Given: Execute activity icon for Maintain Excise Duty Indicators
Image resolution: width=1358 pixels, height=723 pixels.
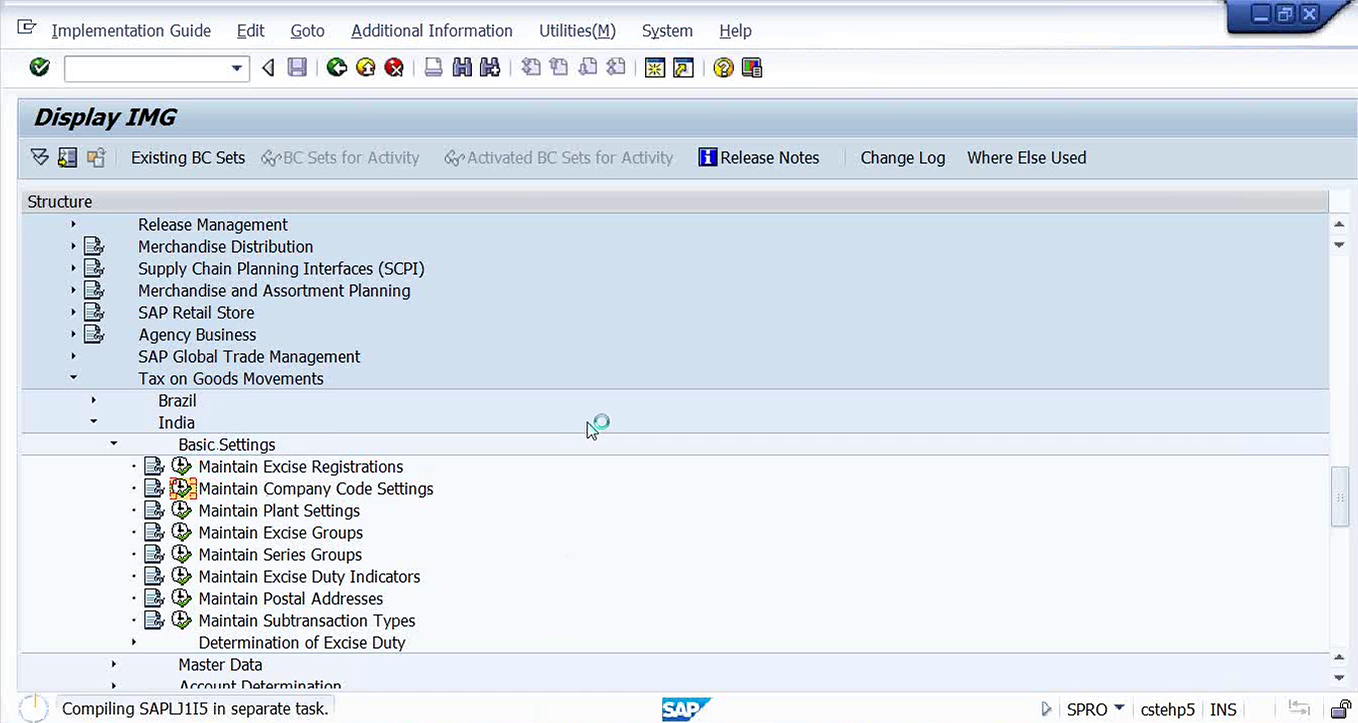Looking at the screenshot, I should [181, 576].
